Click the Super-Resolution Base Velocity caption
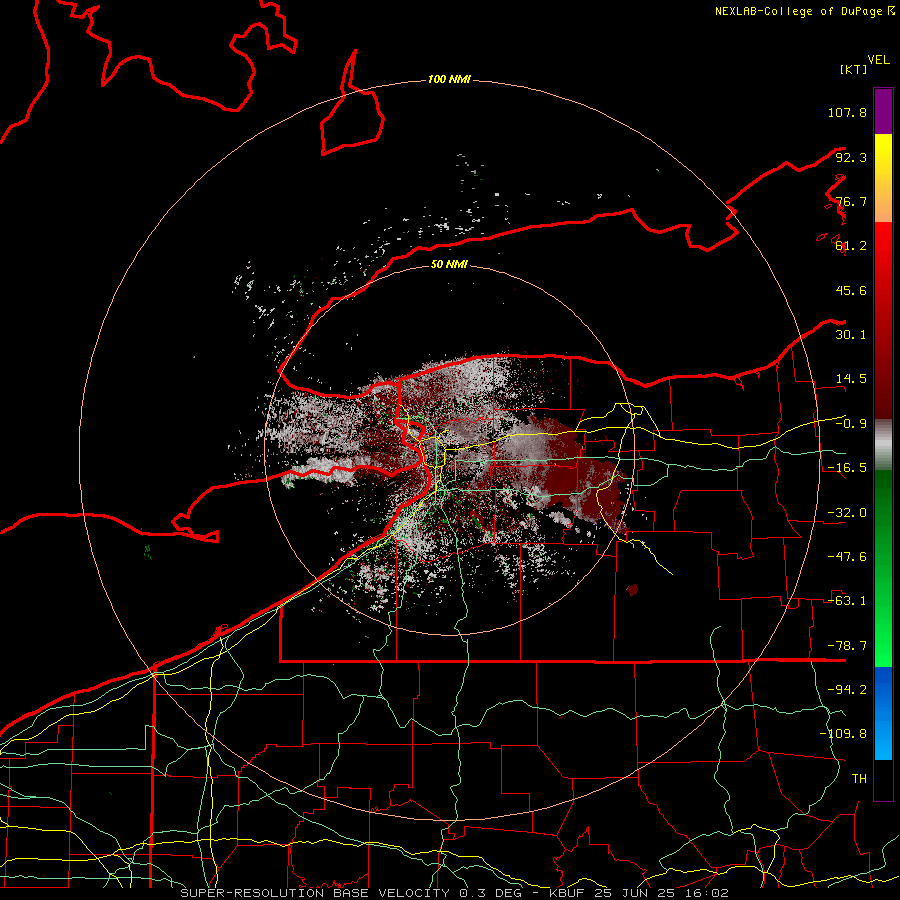This screenshot has width=900, height=900. pos(454,893)
